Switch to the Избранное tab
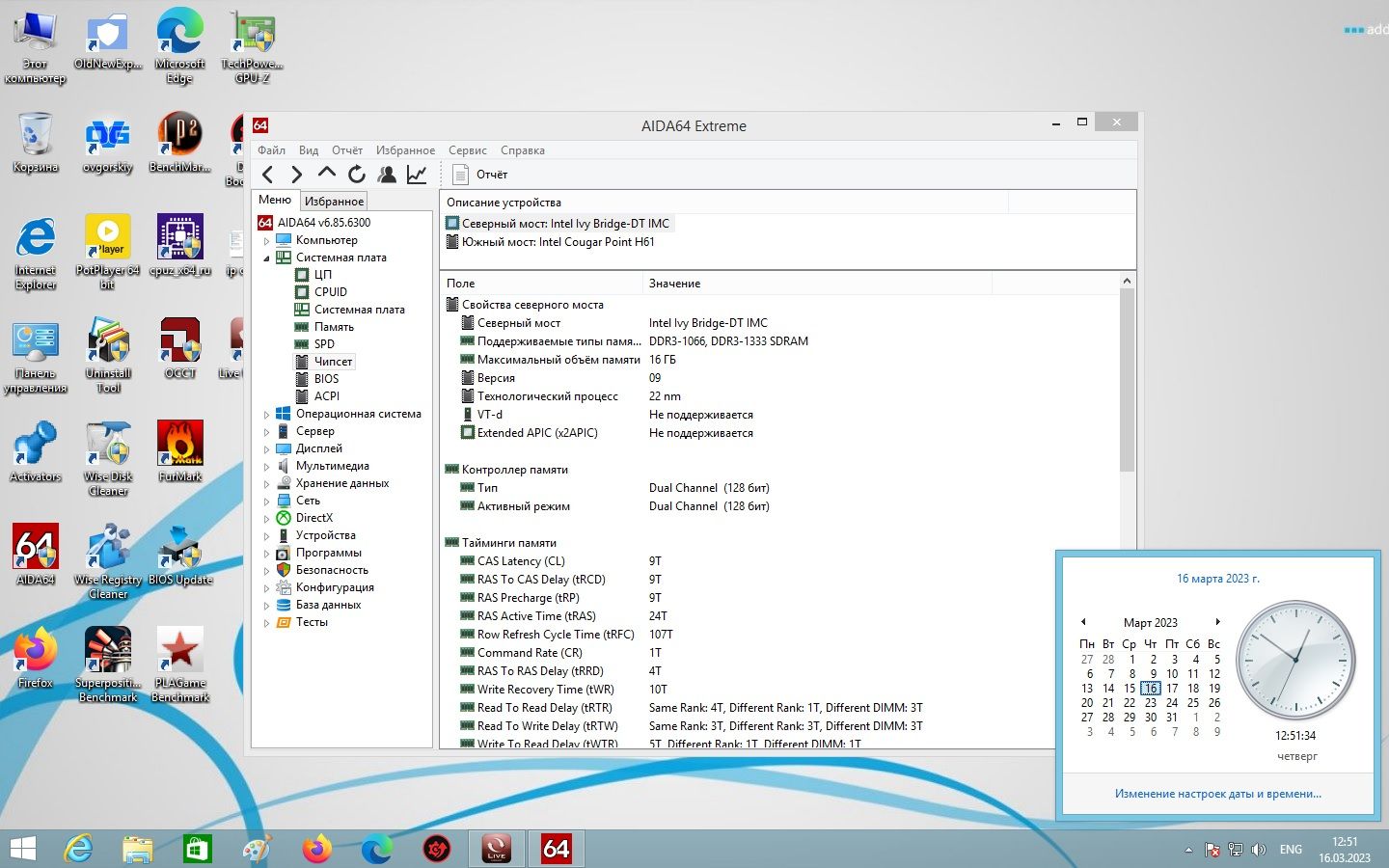Screen dimensions: 1389x868 click(334, 201)
